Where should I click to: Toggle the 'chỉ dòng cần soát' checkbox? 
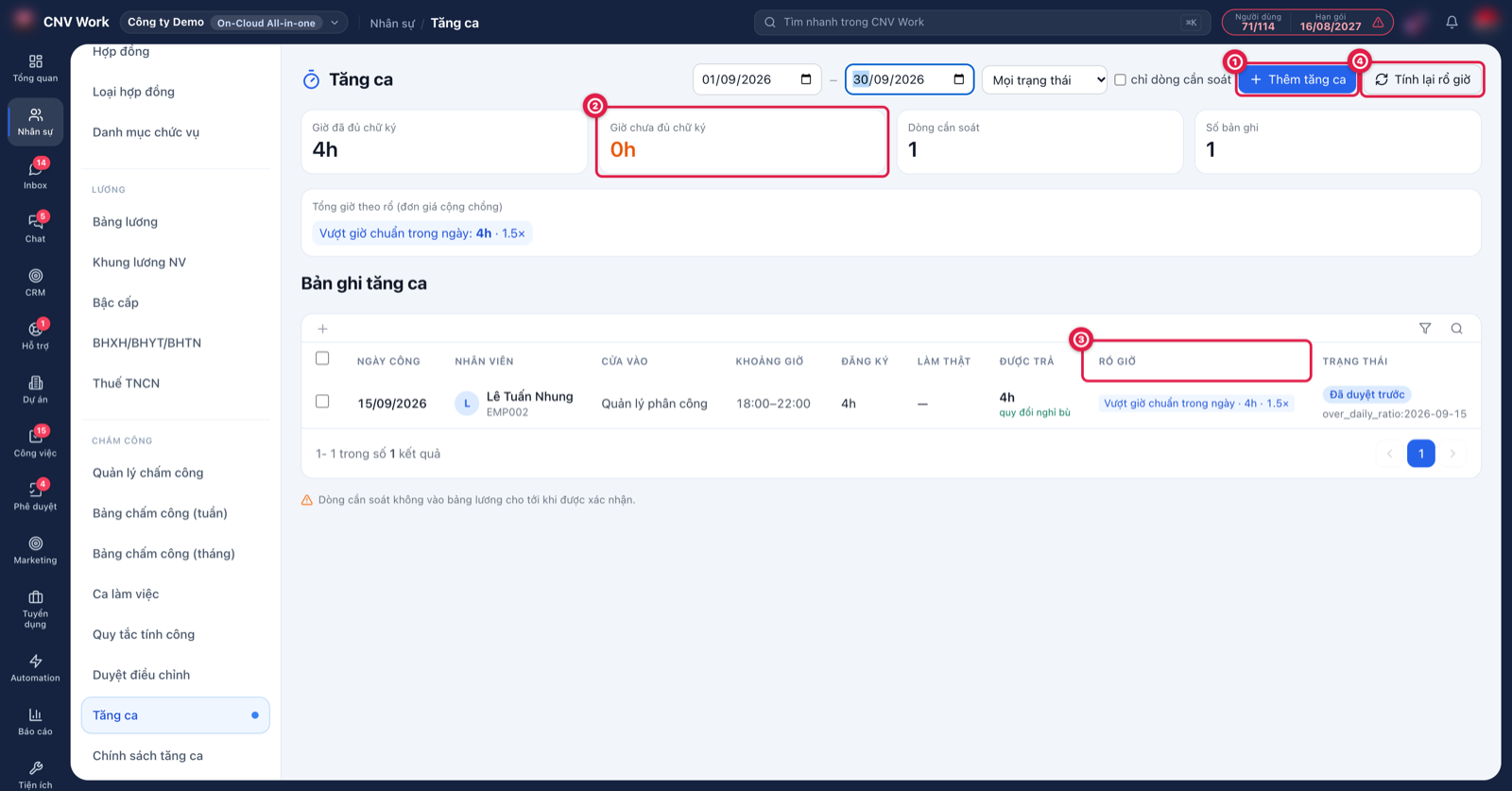point(1120,79)
